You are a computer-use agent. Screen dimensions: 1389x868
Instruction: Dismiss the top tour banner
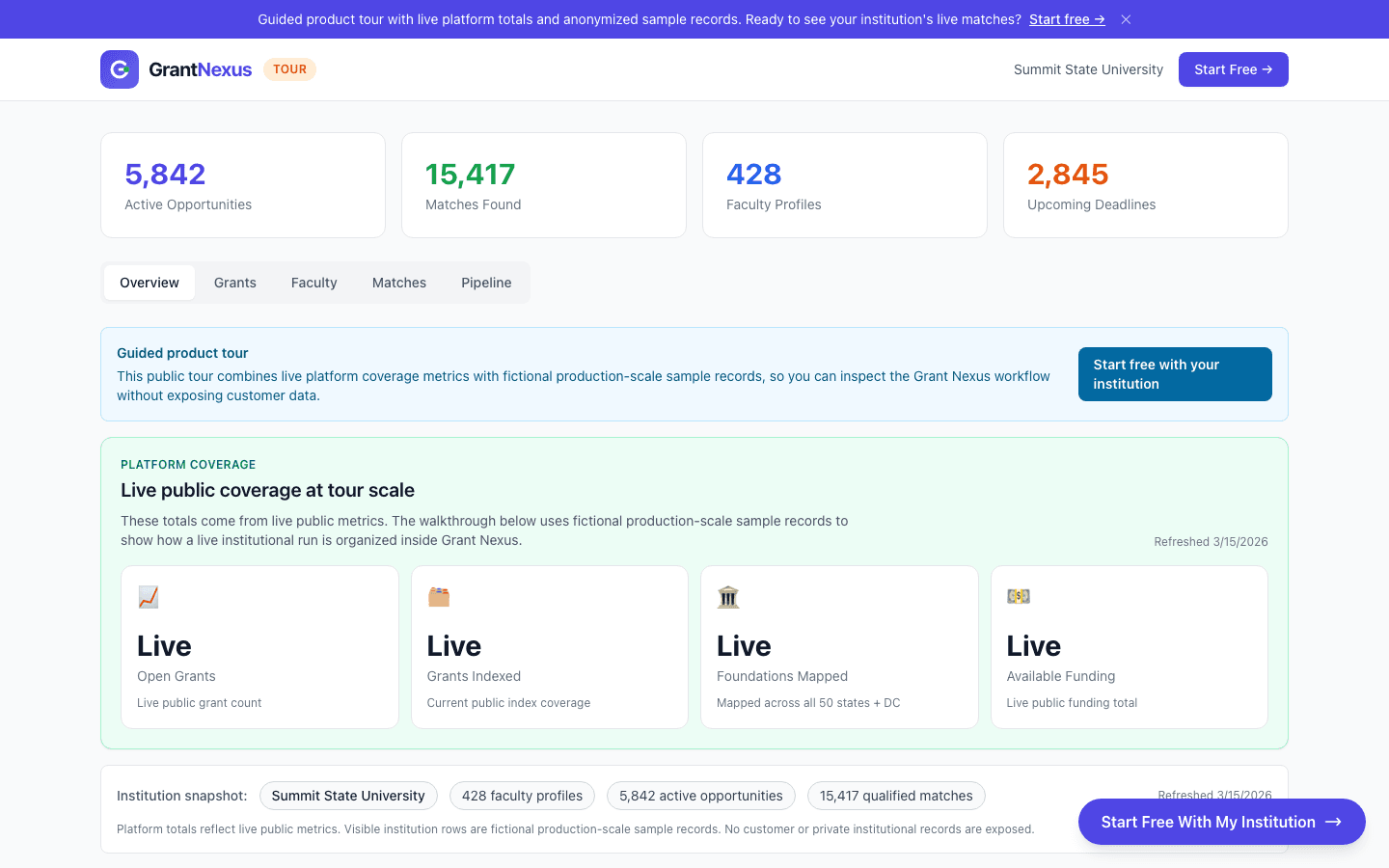pos(1126,19)
